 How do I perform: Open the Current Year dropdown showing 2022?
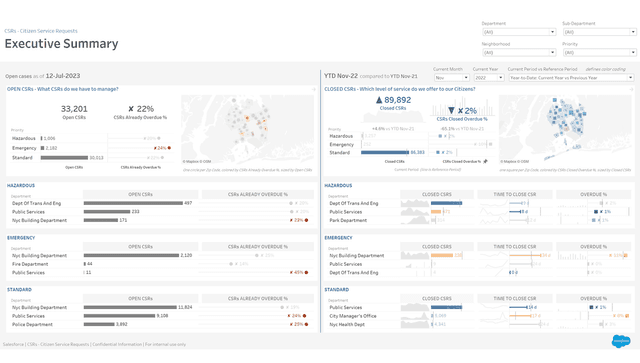tap(489, 78)
